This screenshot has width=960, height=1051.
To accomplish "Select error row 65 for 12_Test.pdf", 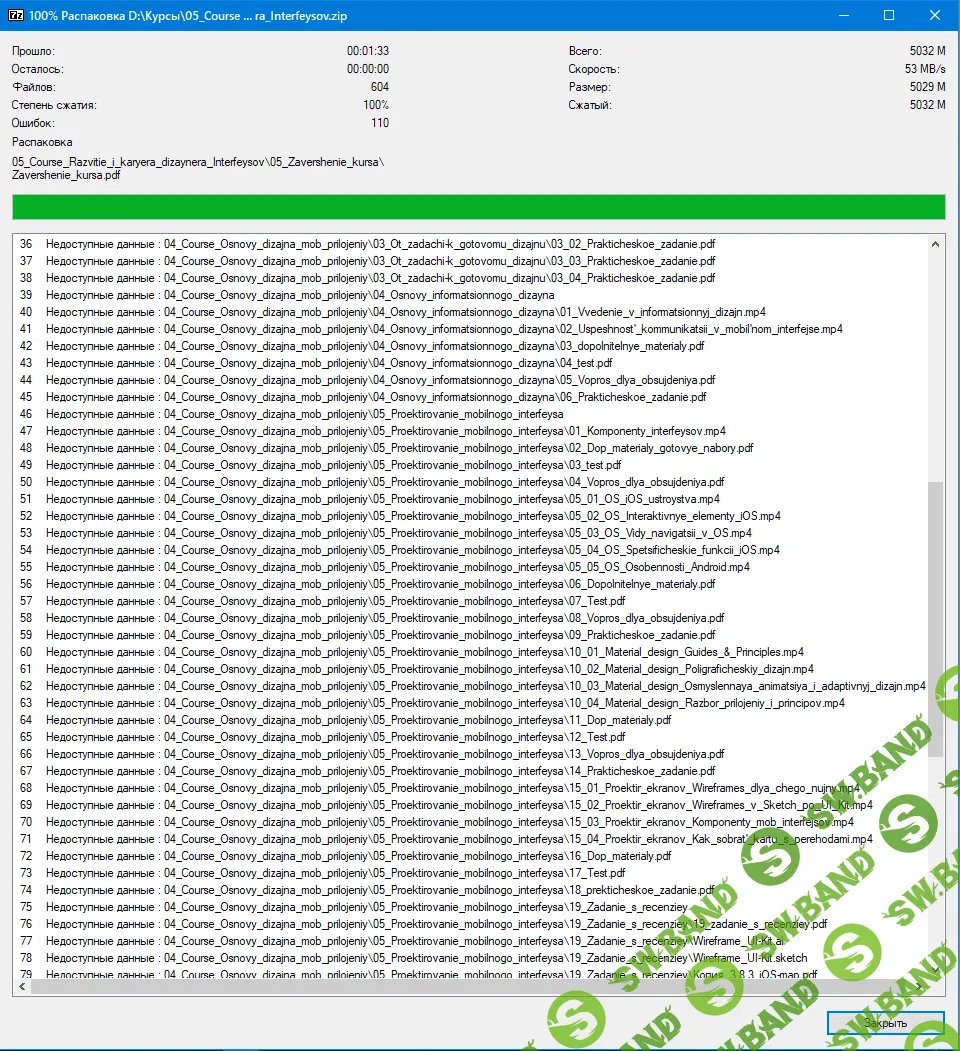I will (380, 737).
